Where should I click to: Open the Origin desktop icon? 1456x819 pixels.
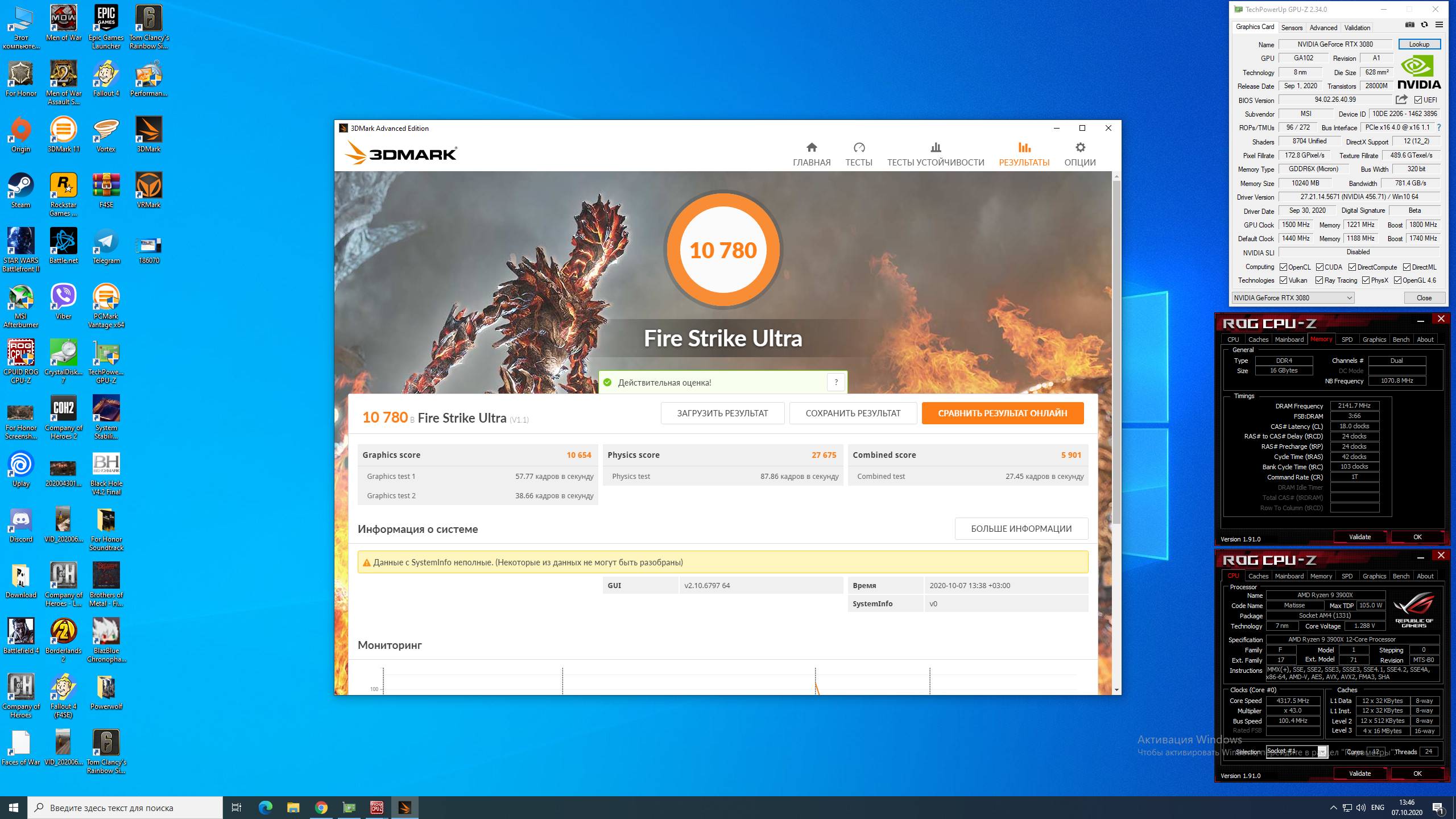click(x=20, y=135)
